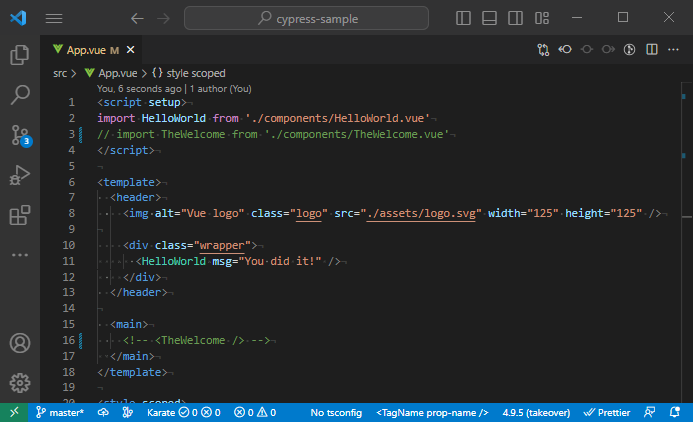Image resolution: width=693 pixels, height=422 pixels.
Task: Open notifications bell in status bar
Action: [x=674, y=412]
